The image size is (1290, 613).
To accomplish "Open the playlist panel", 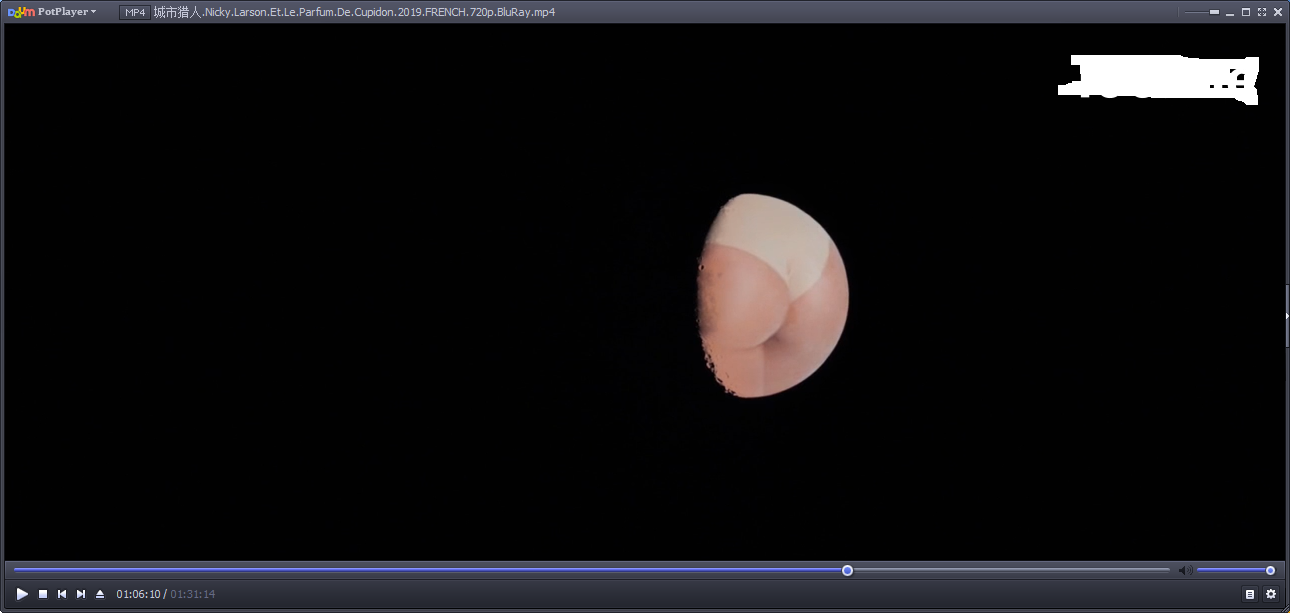I will click(x=1250, y=594).
